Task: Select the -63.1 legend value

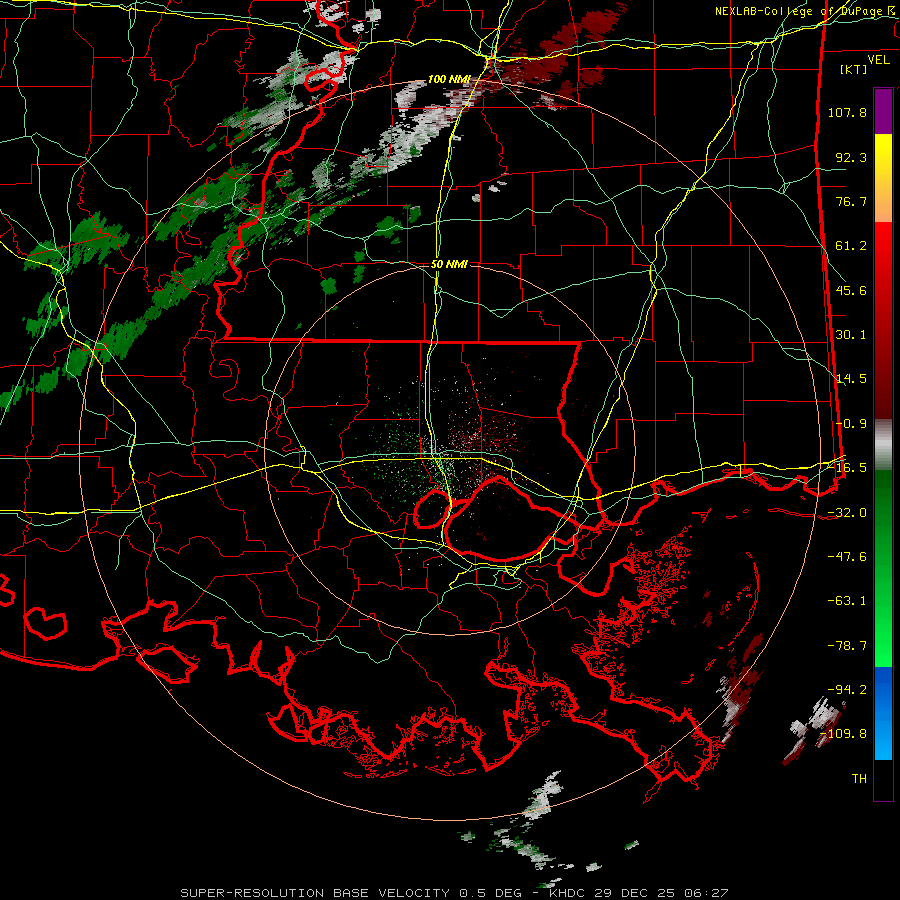Action: 847,601
